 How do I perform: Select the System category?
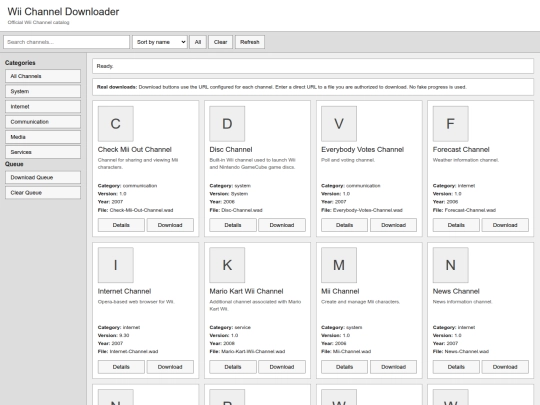43,91
